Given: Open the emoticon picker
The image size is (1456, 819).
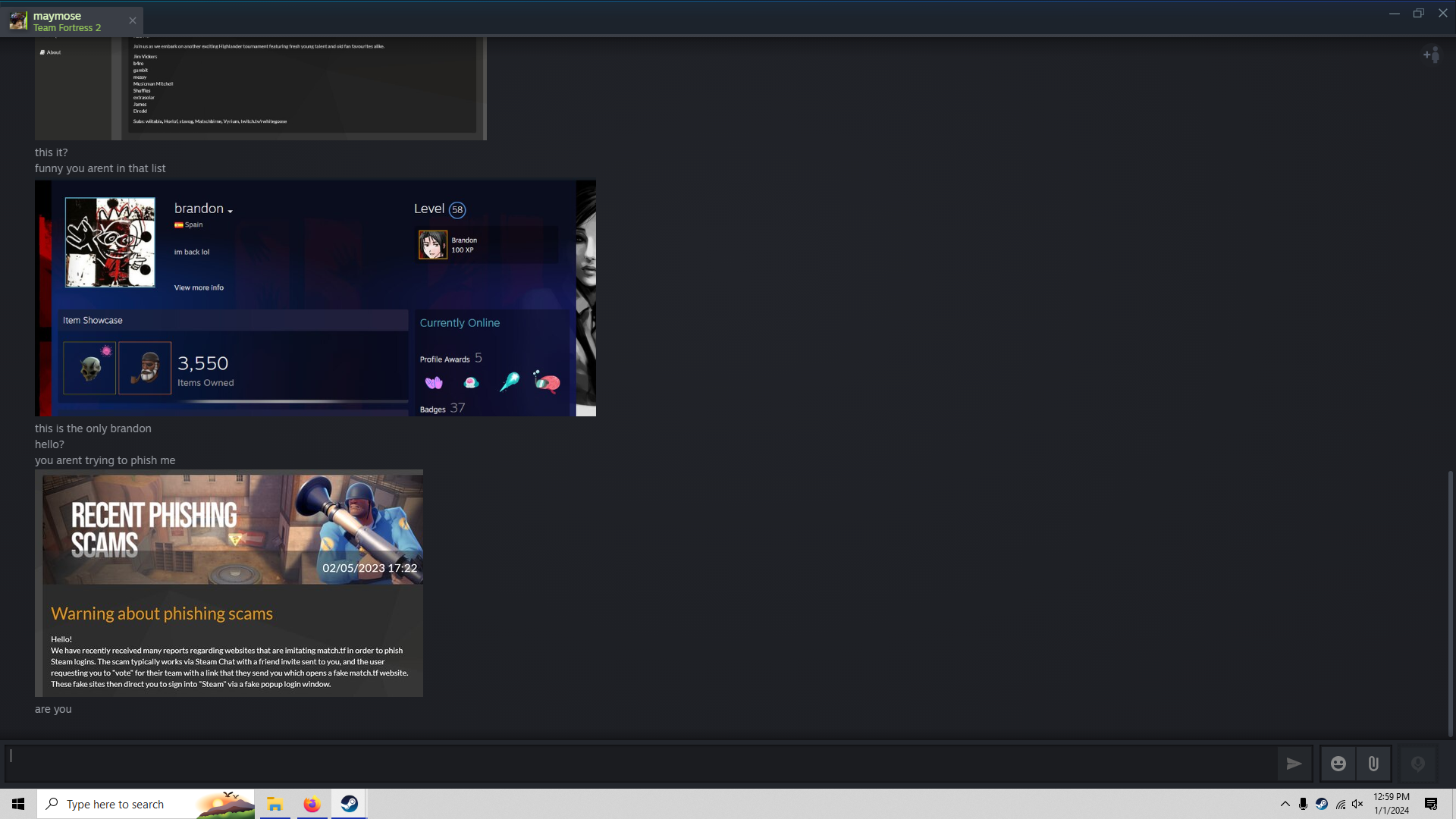Looking at the screenshot, I should pos(1338,764).
